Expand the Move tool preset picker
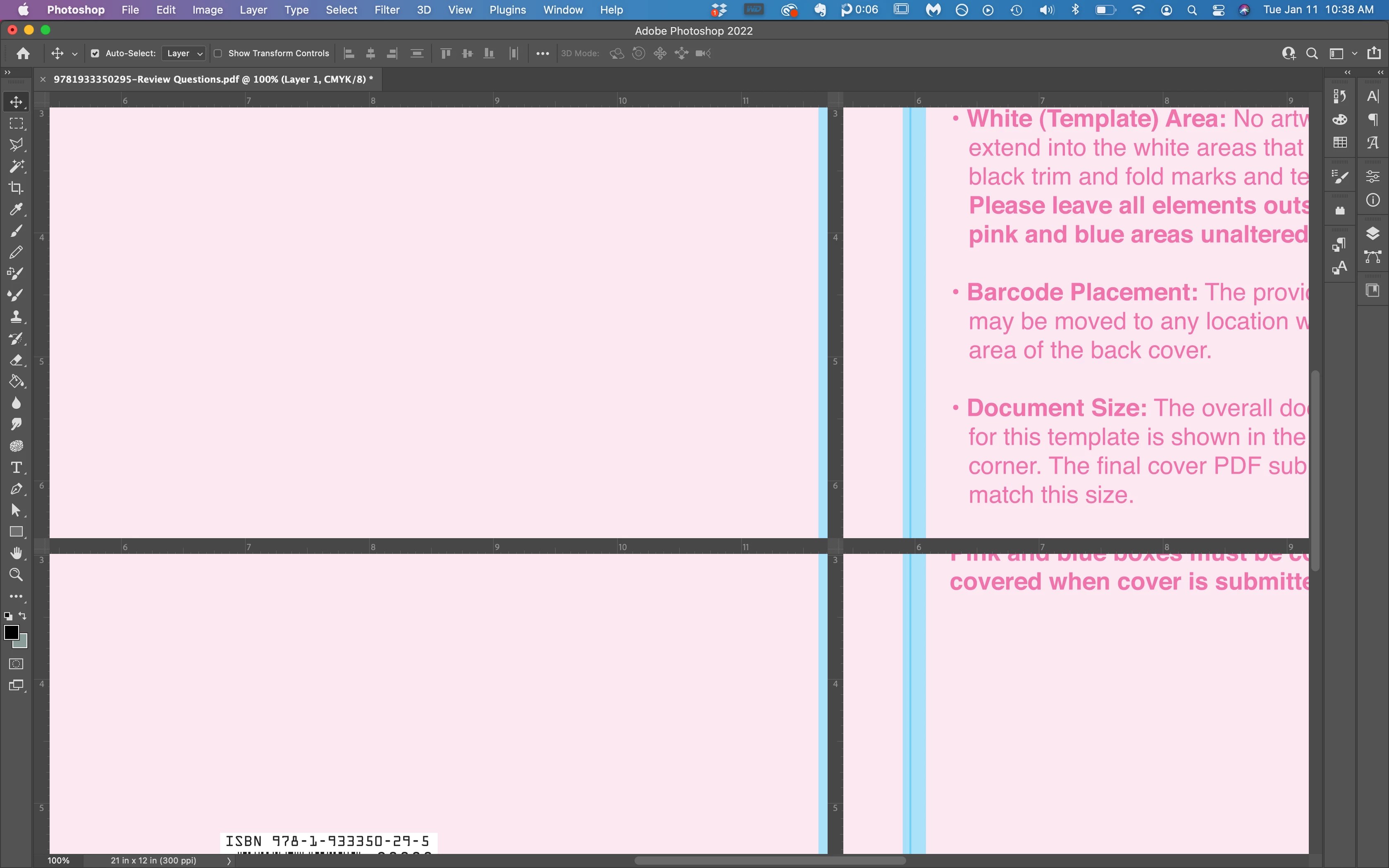 74,54
